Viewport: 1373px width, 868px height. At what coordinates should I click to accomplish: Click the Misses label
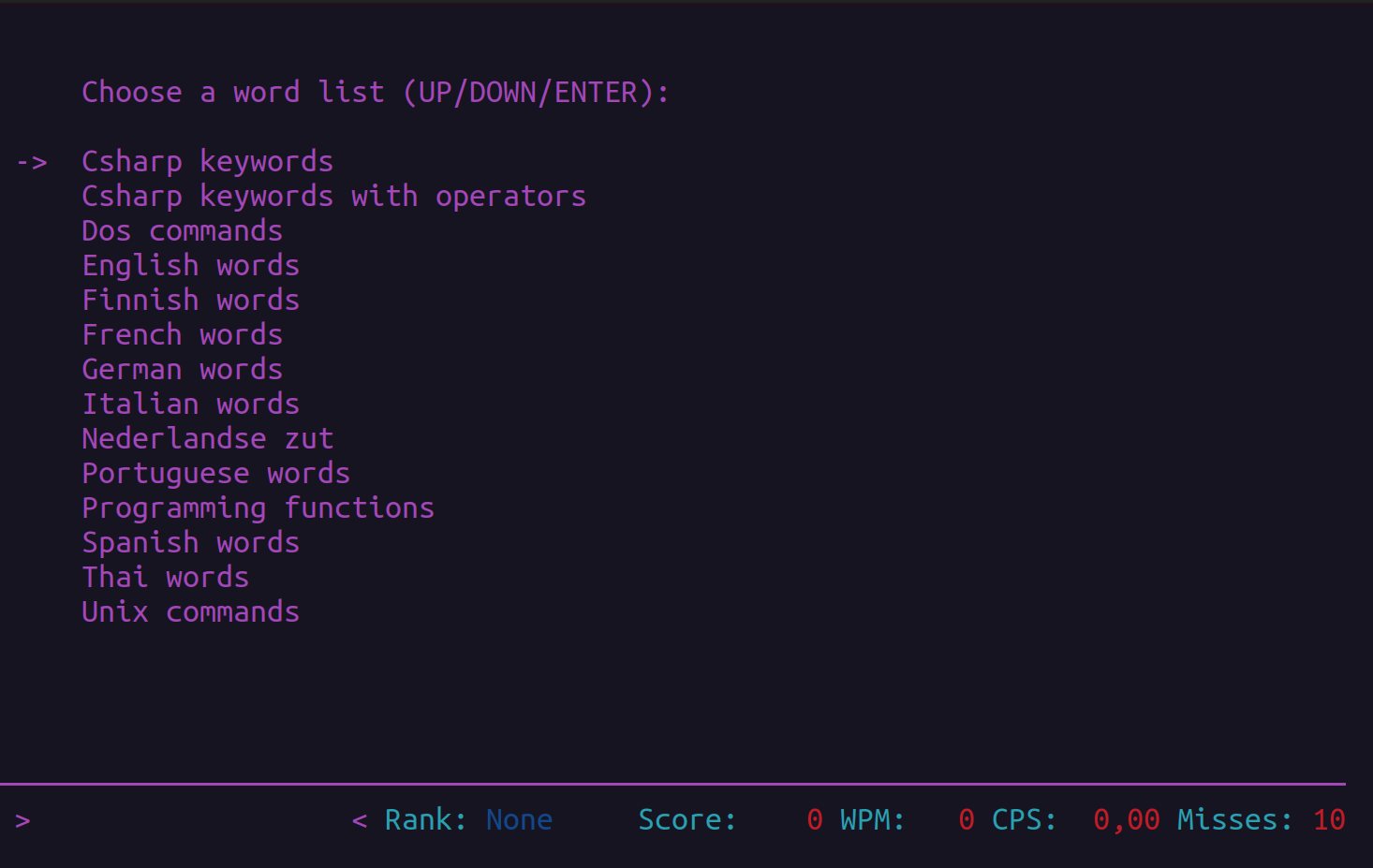pyautogui.click(x=1234, y=820)
